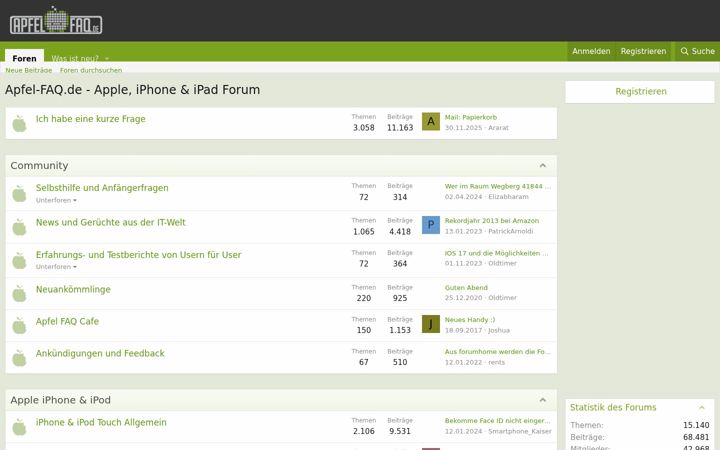
Task: Open the Neuankömmlinge forum
Action: coord(73,289)
